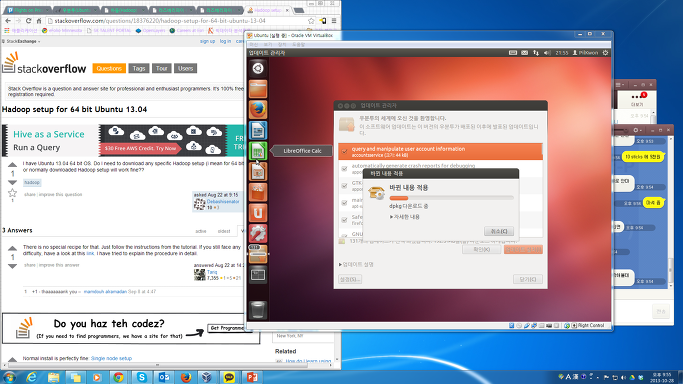Open the Tags page
683x384 pixels.
coord(139,68)
